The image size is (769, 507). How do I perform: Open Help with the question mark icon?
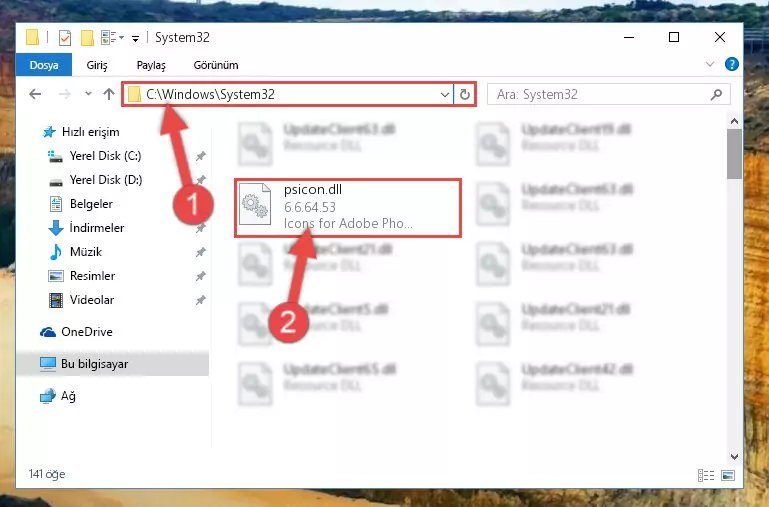coord(731,64)
